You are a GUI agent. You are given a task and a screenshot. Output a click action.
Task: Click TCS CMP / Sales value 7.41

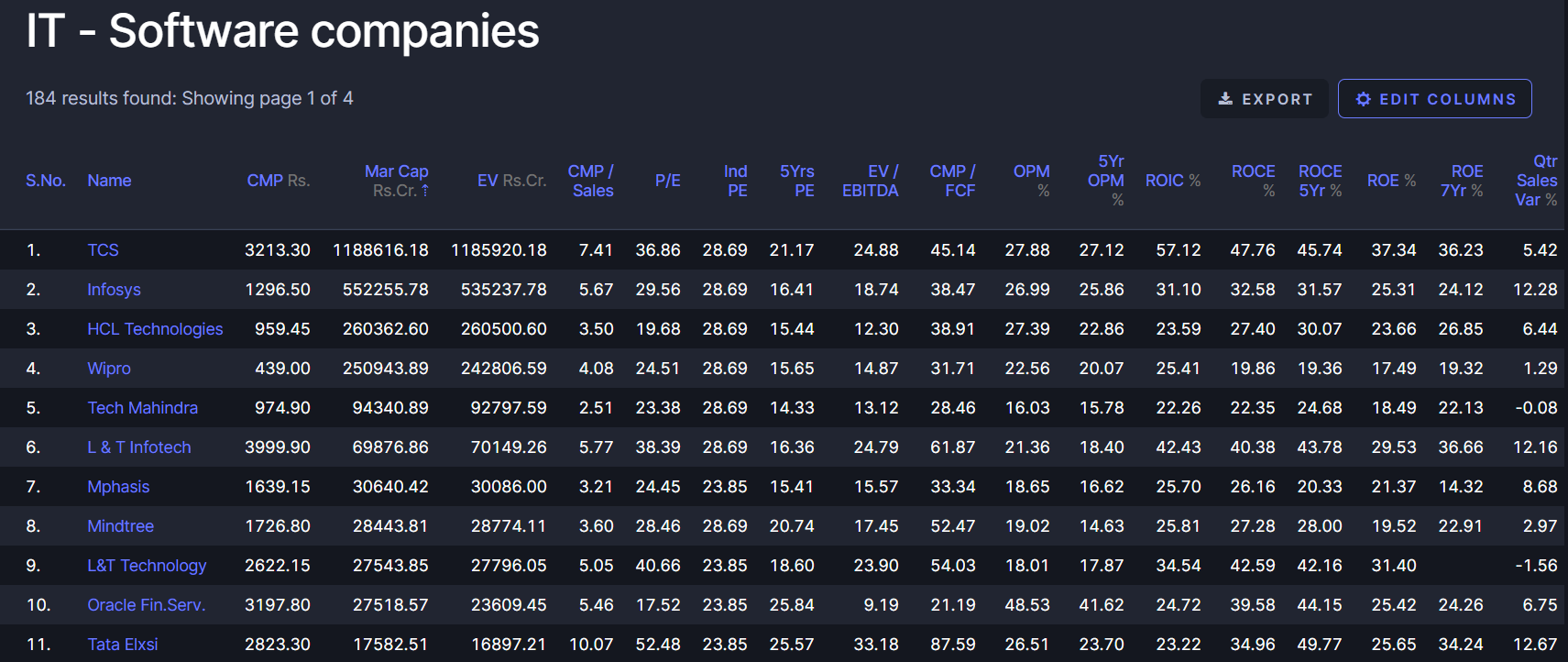pos(596,250)
